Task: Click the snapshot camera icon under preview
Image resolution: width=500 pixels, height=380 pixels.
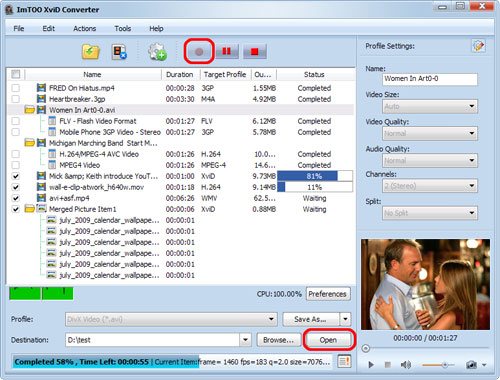Action: (x=471, y=365)
